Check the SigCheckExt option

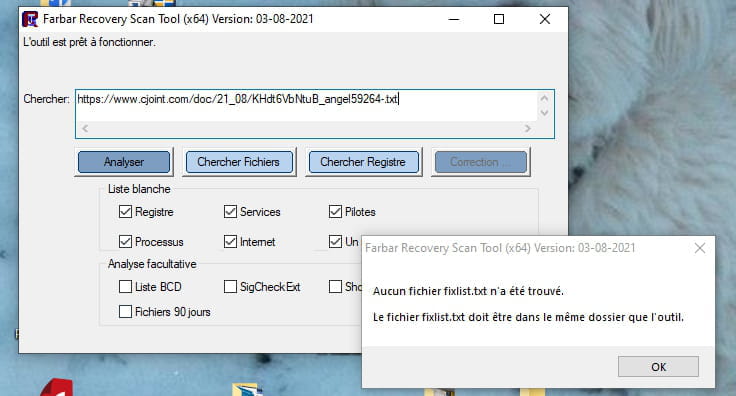[x=230, y=287]
